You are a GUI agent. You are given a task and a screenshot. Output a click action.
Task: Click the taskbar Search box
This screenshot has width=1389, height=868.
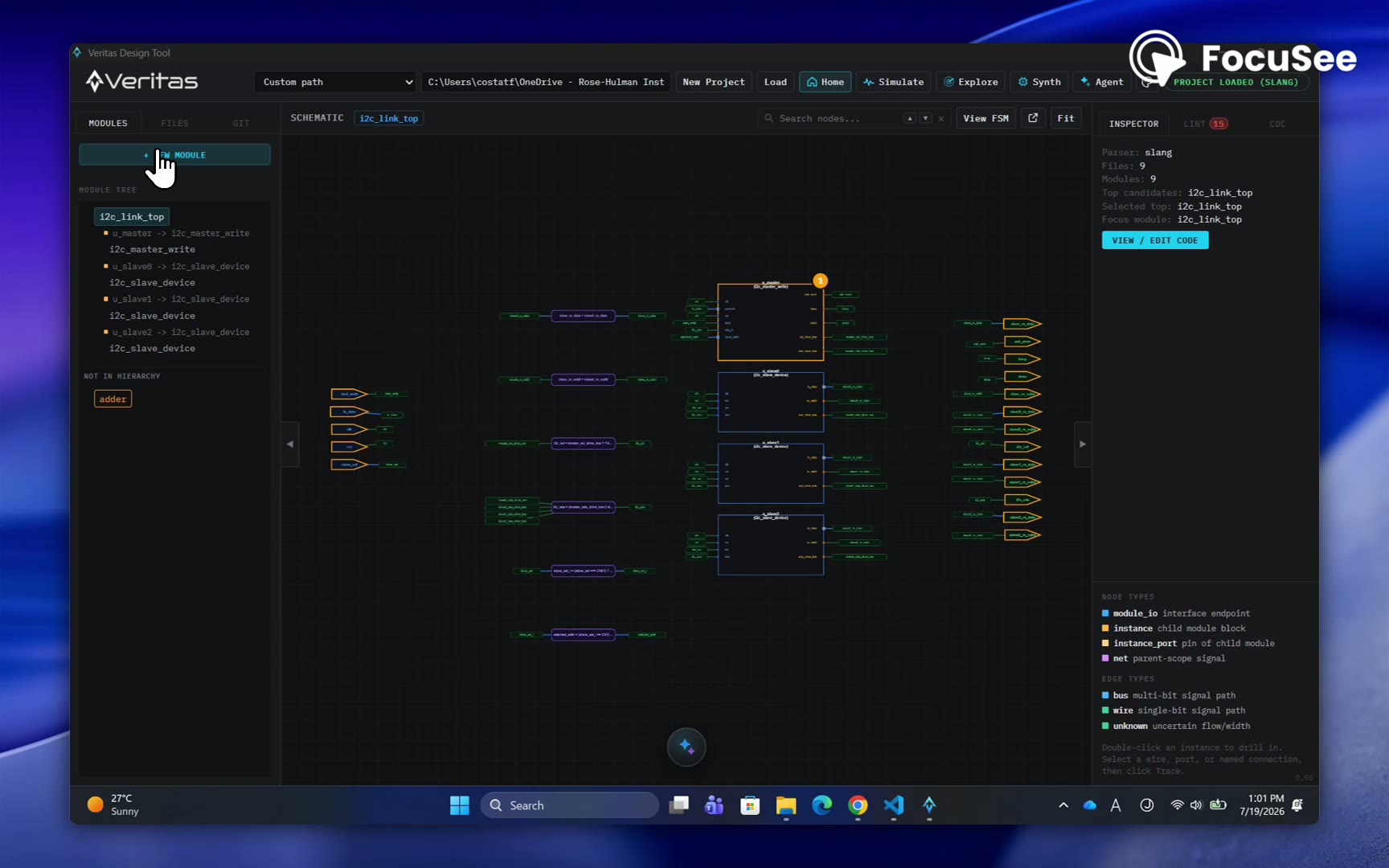pyautogui.click(x=569, y=805)
